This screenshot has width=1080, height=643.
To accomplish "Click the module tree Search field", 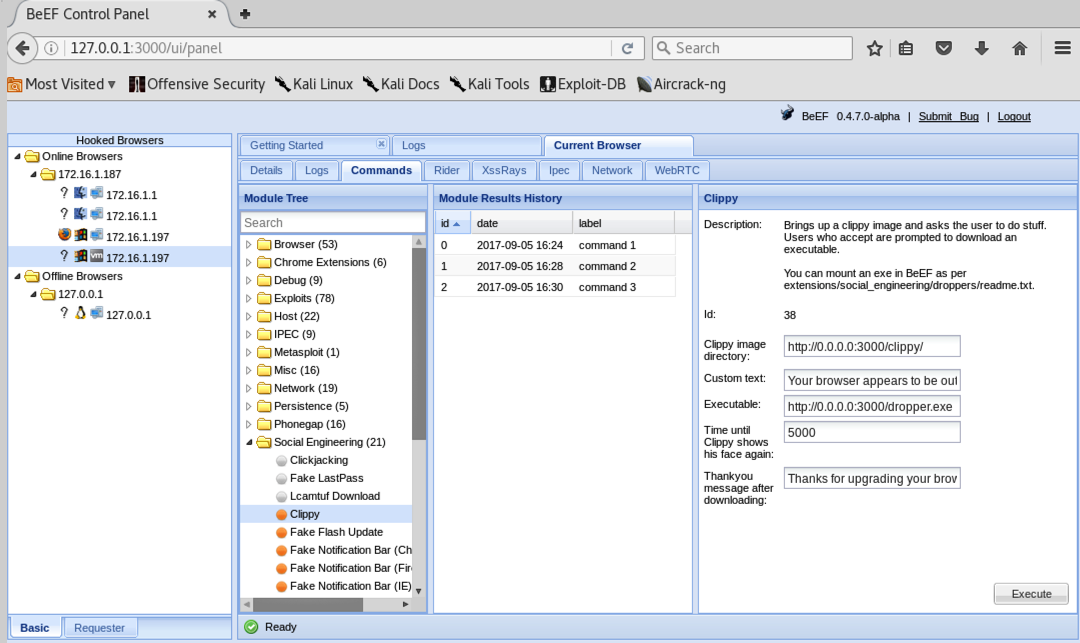I will tap(333, 223).
